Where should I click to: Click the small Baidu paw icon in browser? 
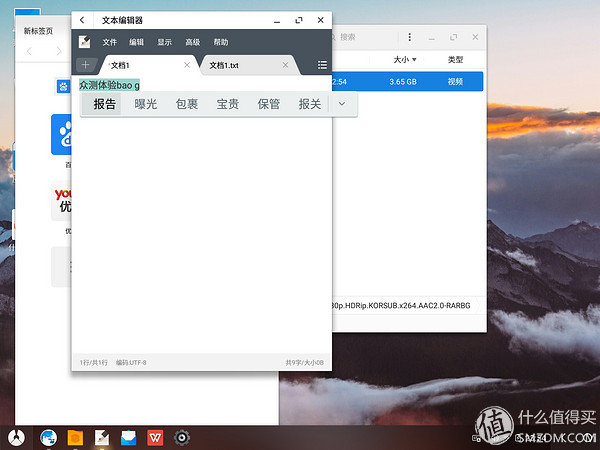[x=64, y=87]
